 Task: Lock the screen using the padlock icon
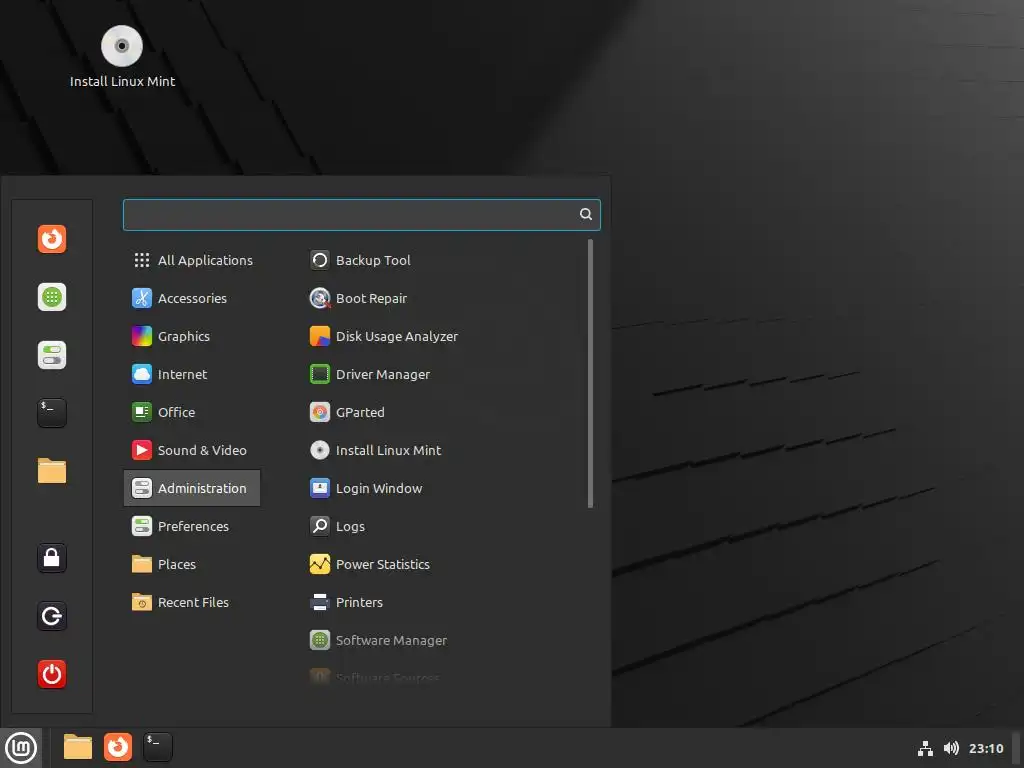point(52,558)
